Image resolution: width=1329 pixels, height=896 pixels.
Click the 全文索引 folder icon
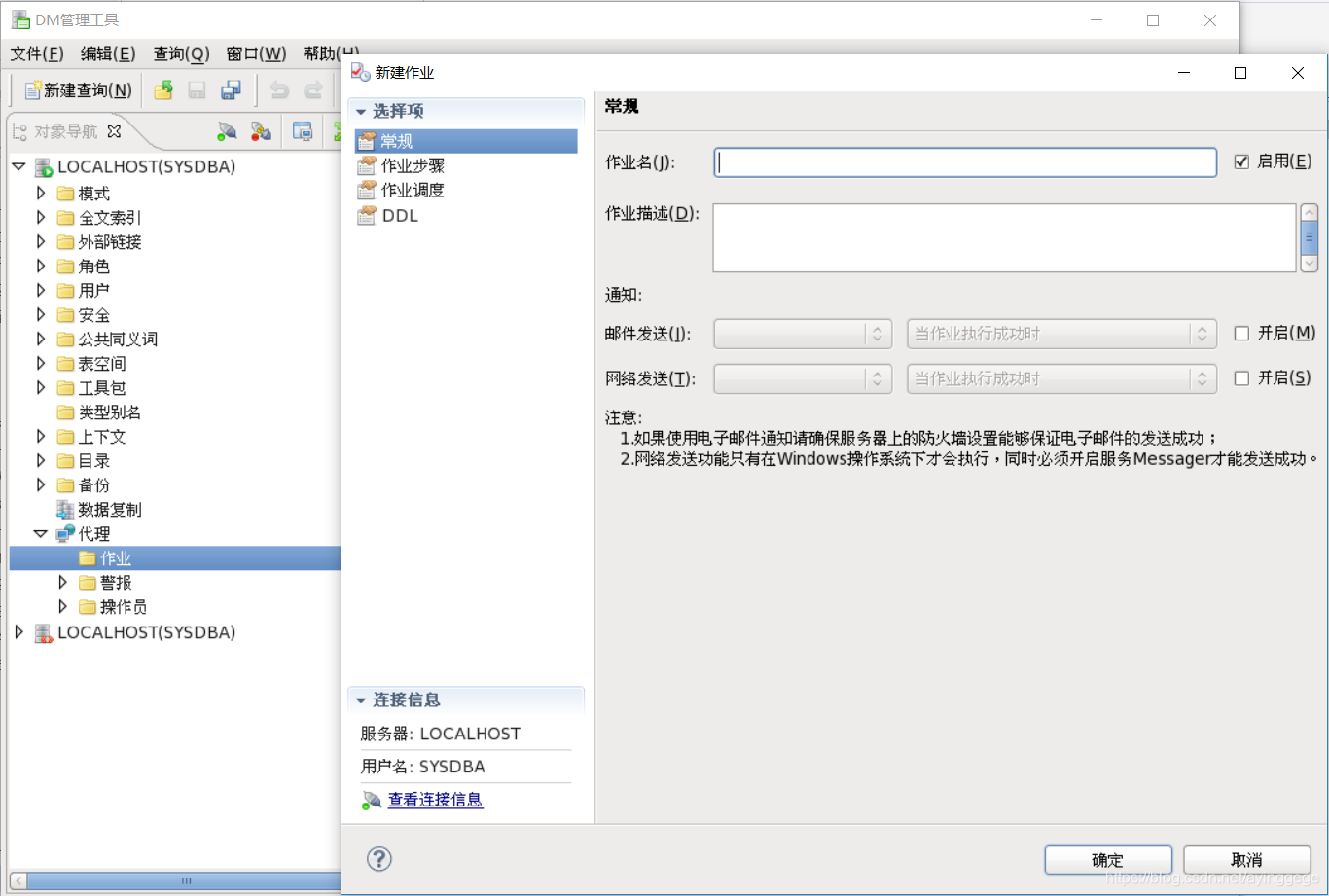point(65,218)
